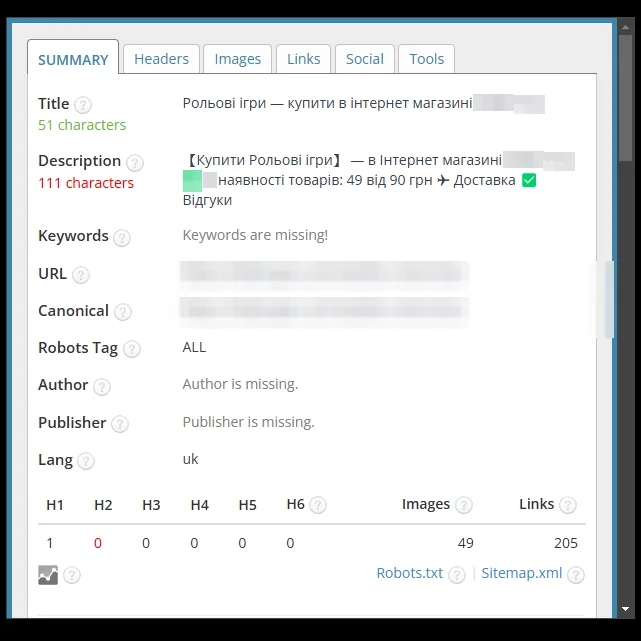Click the help icon next to Description
The width and height of the screenshot is (641, 641).
tap(134, 163)
